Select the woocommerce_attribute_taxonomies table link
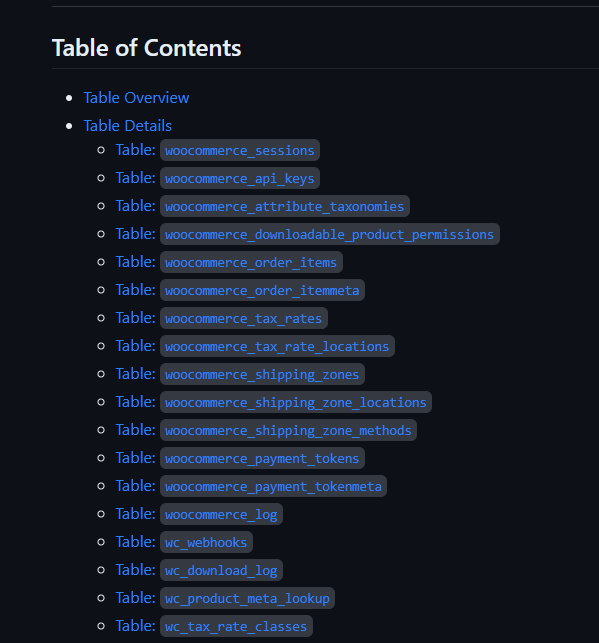The width and height of the screenshot is (599, 643). pos(262,206)
